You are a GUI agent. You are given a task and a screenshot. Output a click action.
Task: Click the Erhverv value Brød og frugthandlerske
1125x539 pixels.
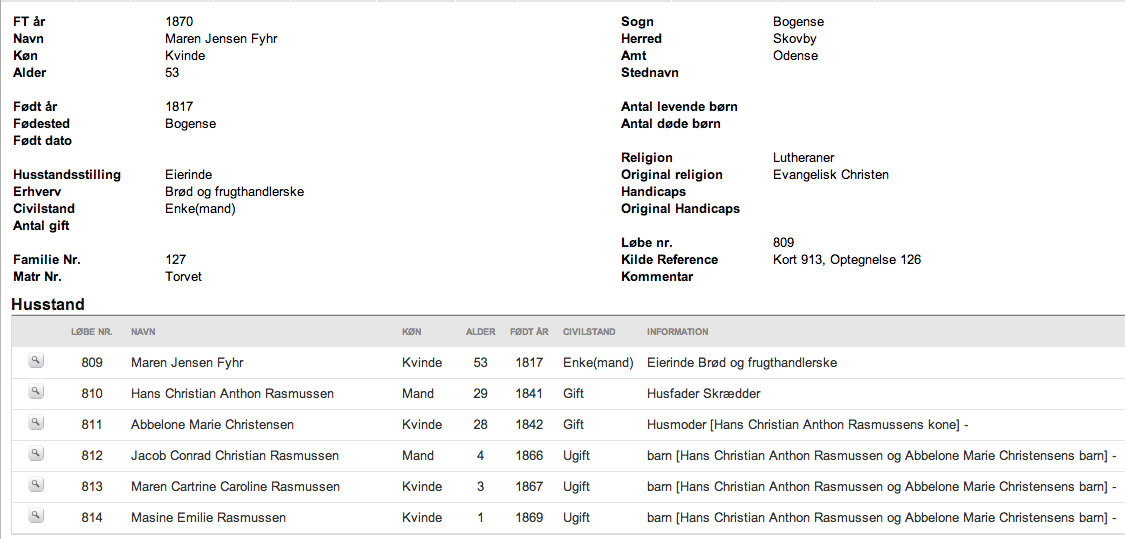235,192
